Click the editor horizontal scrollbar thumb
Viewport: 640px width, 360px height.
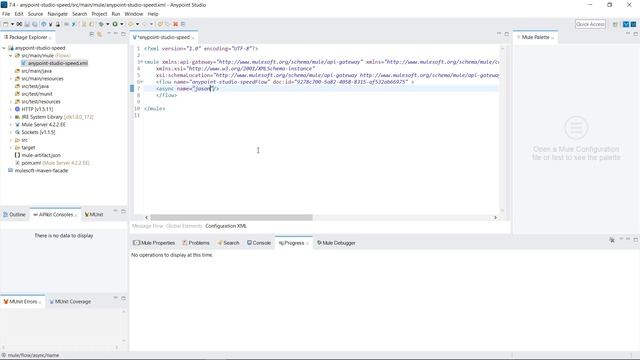pyautogui.click(x=231, y=218)
